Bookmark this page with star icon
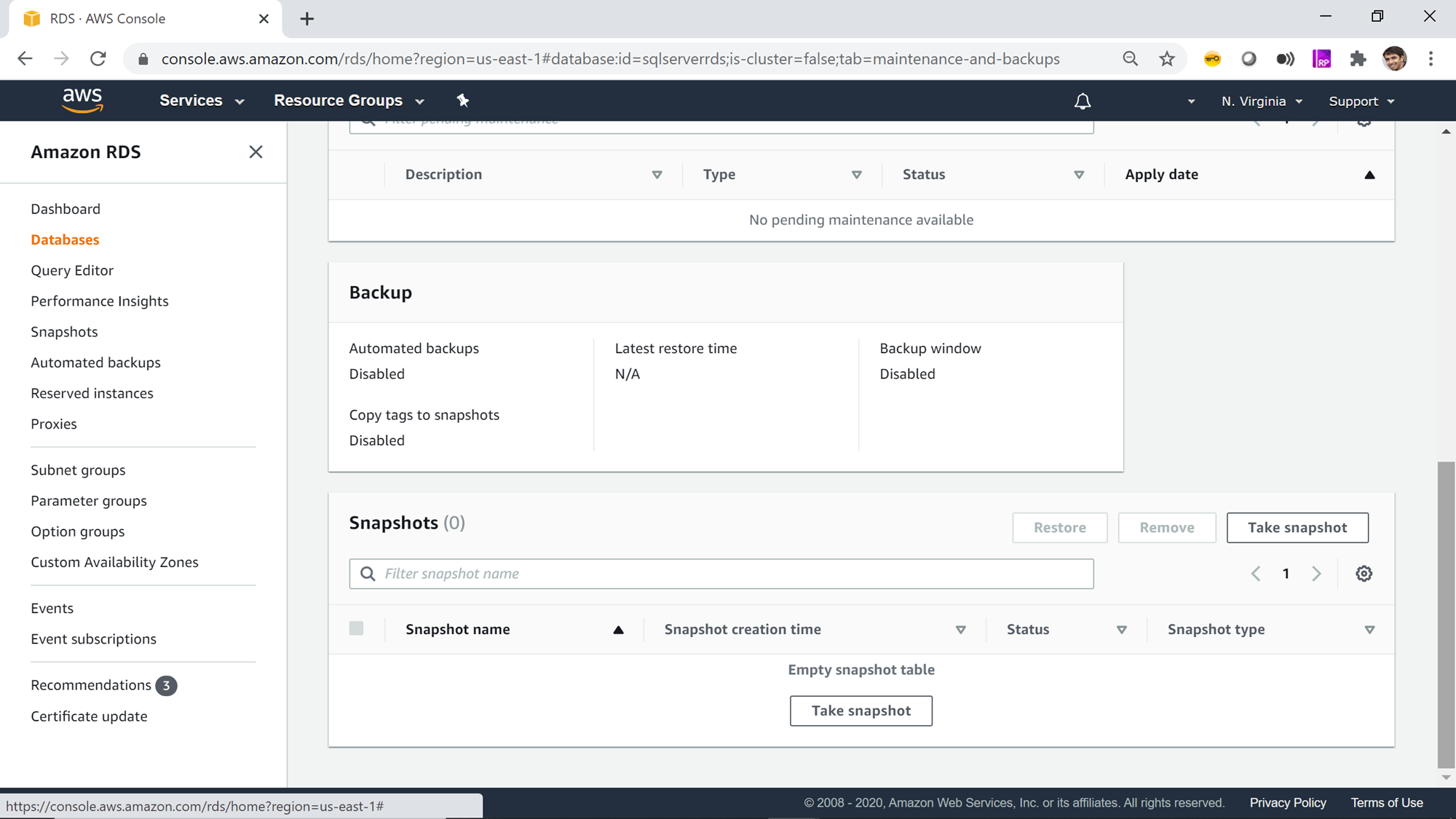 1167,59
